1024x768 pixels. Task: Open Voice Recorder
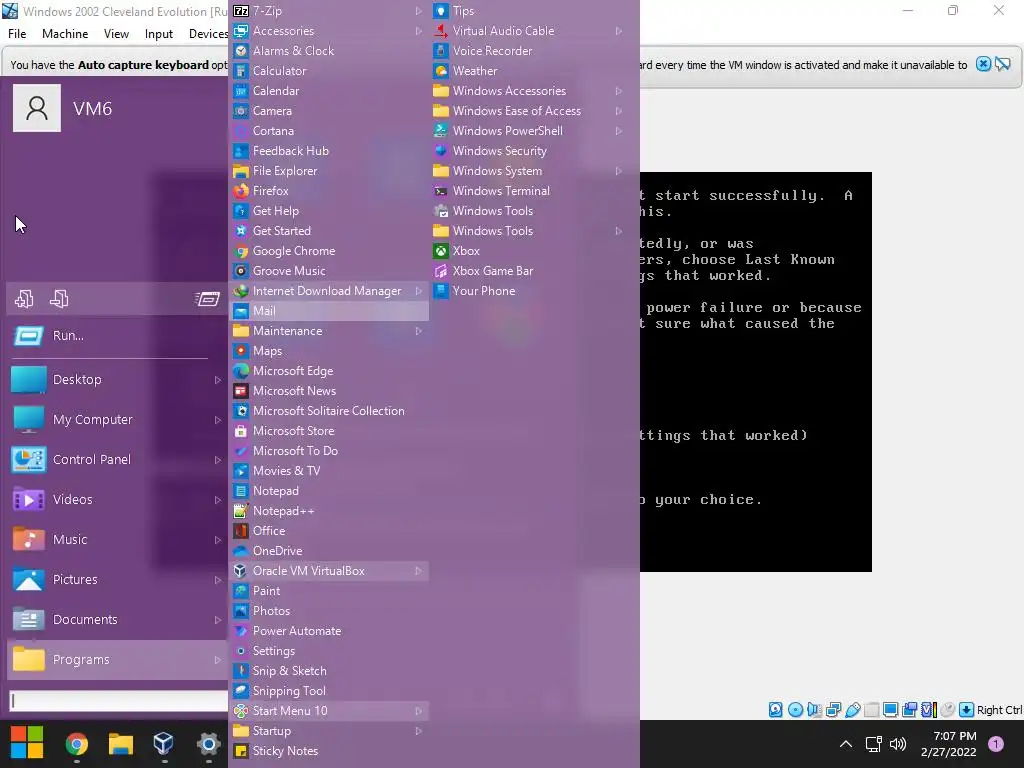[x=529, y=50]
